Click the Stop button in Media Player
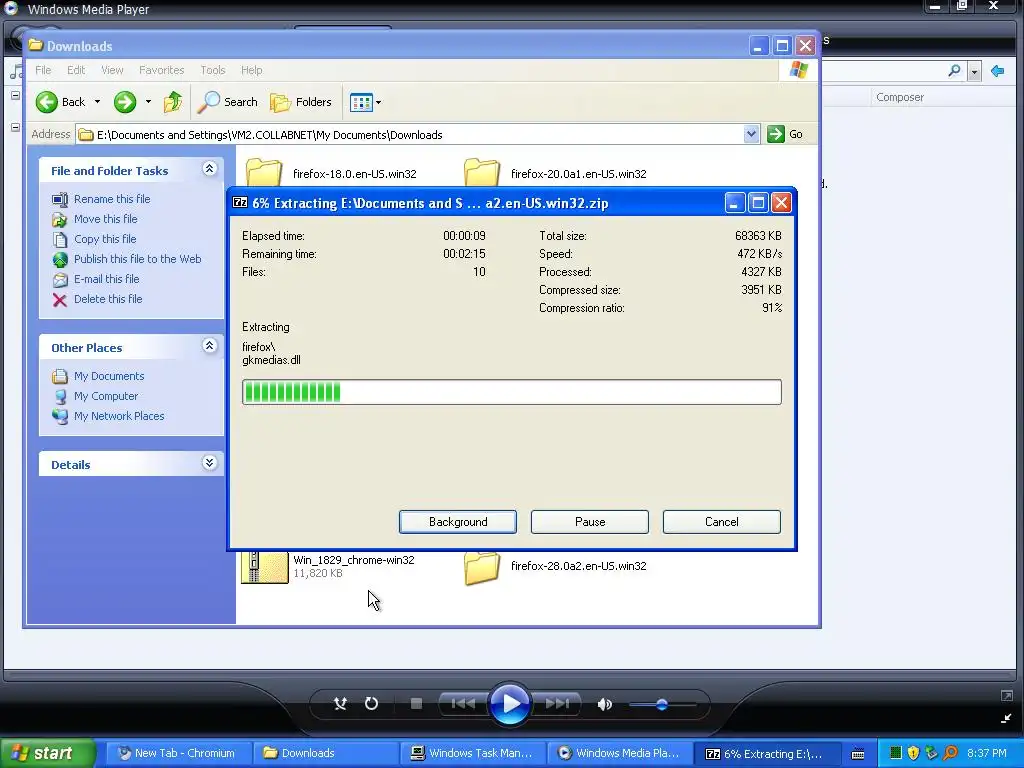The height and width of the screenshot is (768, 1024). tap(416, 703)
